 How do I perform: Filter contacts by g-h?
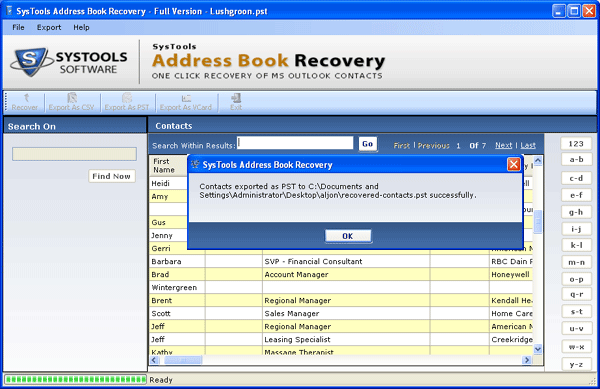pos(576,212)
